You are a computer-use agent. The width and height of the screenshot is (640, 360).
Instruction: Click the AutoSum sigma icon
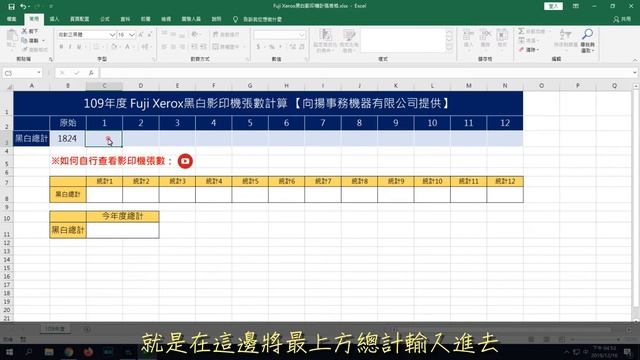point(521,31)
